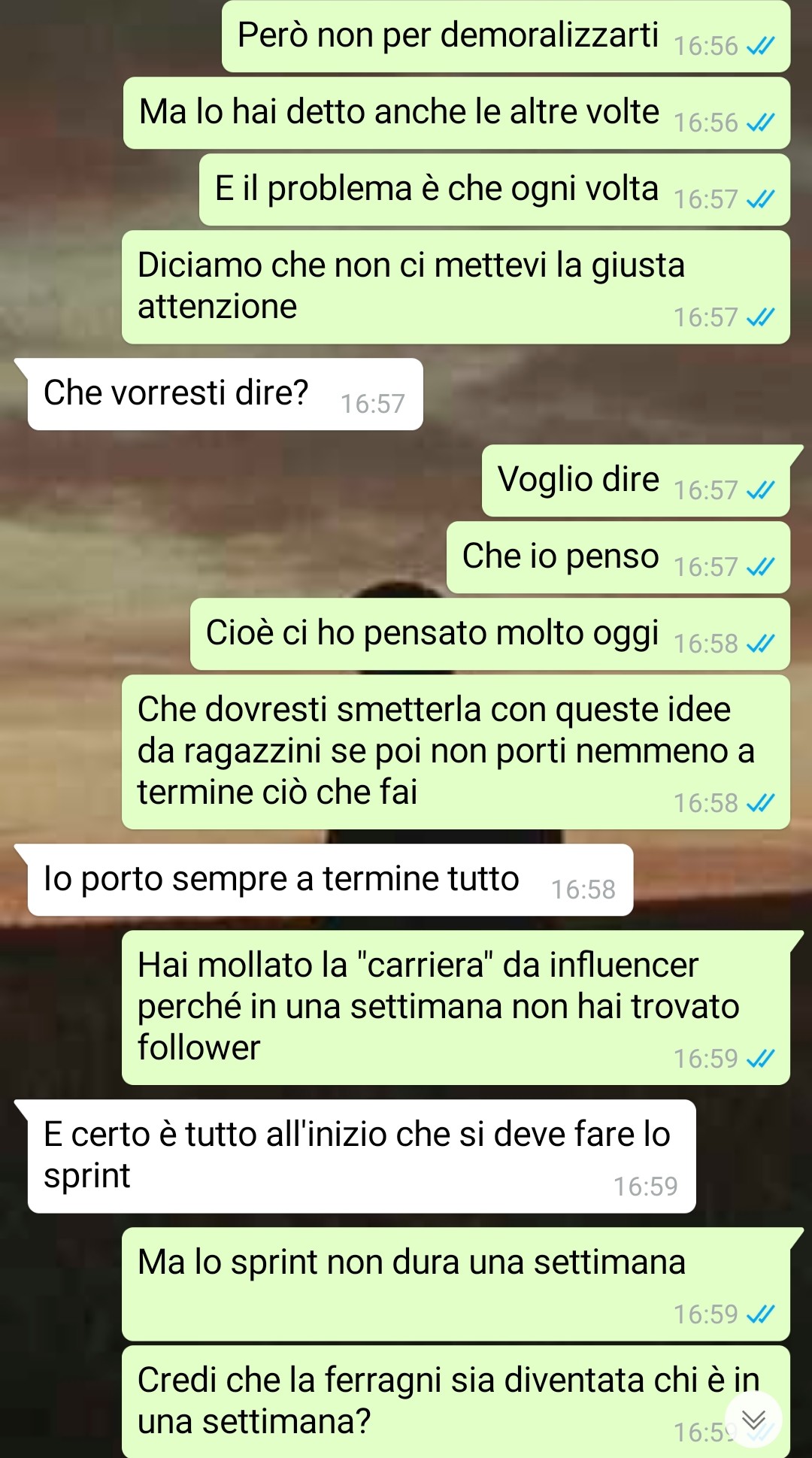This screenshot has height=1458, width=812.
Task: Tap the 16:58 timestamp on 'Io porto sempre' message
Action: (583, 890)
